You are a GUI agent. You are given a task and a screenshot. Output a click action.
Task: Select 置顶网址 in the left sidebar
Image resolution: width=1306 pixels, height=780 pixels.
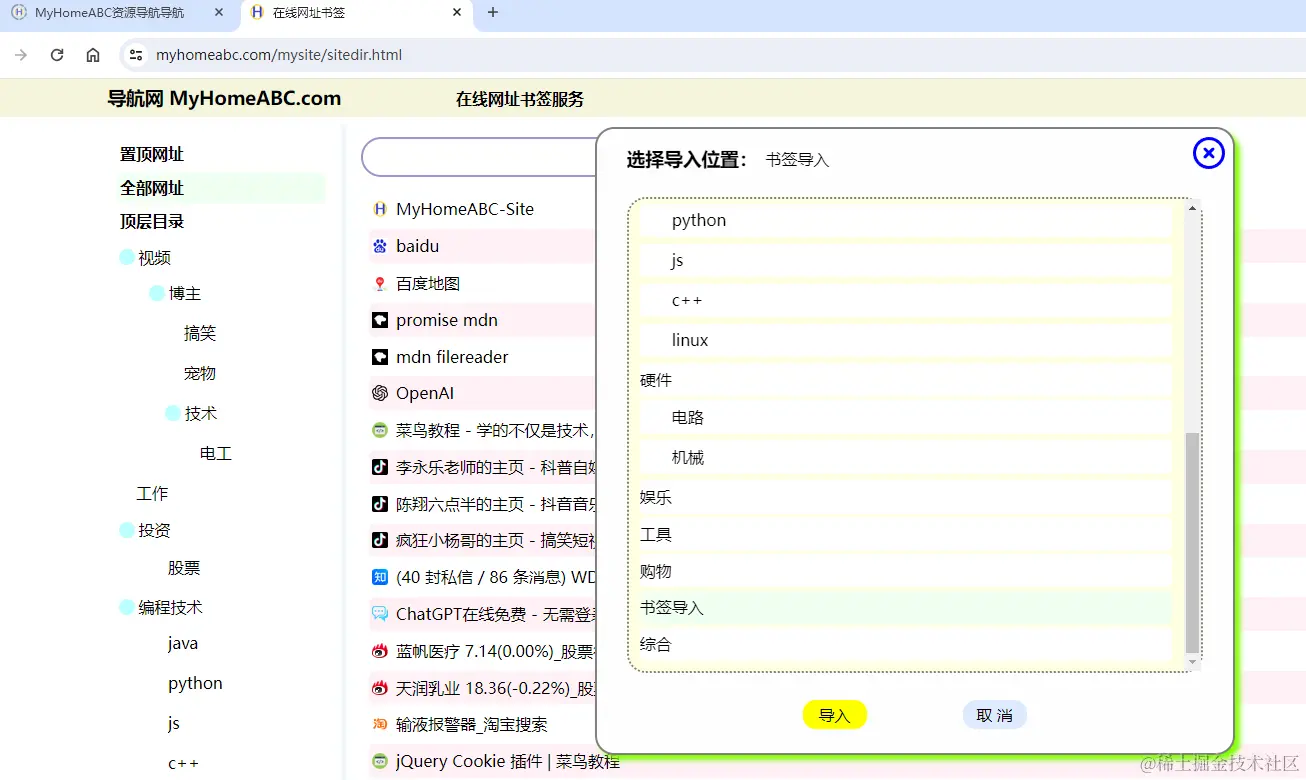point(151,153)
